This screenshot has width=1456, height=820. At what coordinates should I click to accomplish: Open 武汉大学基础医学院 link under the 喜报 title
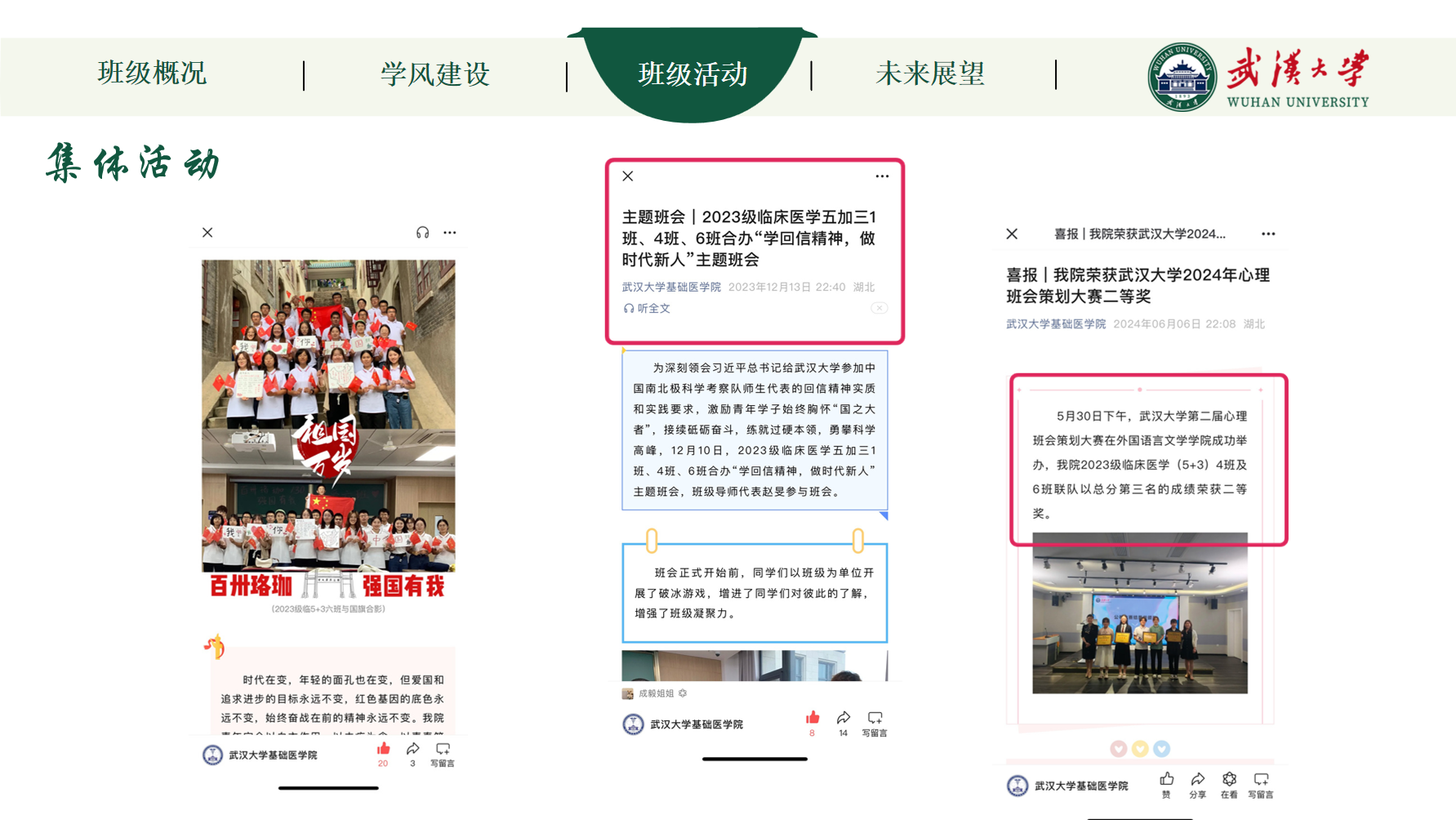[x=1055, y=324]
